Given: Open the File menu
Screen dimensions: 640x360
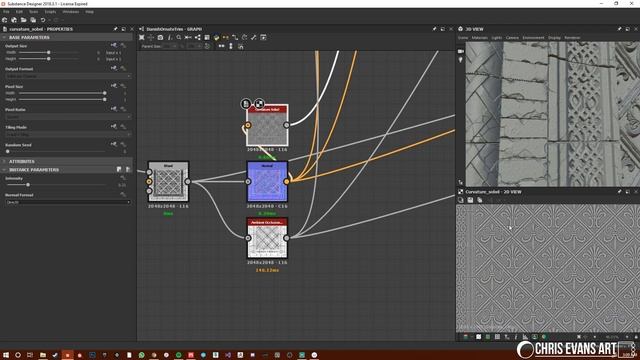Looking at the screenshot, I should coord(7,12).
